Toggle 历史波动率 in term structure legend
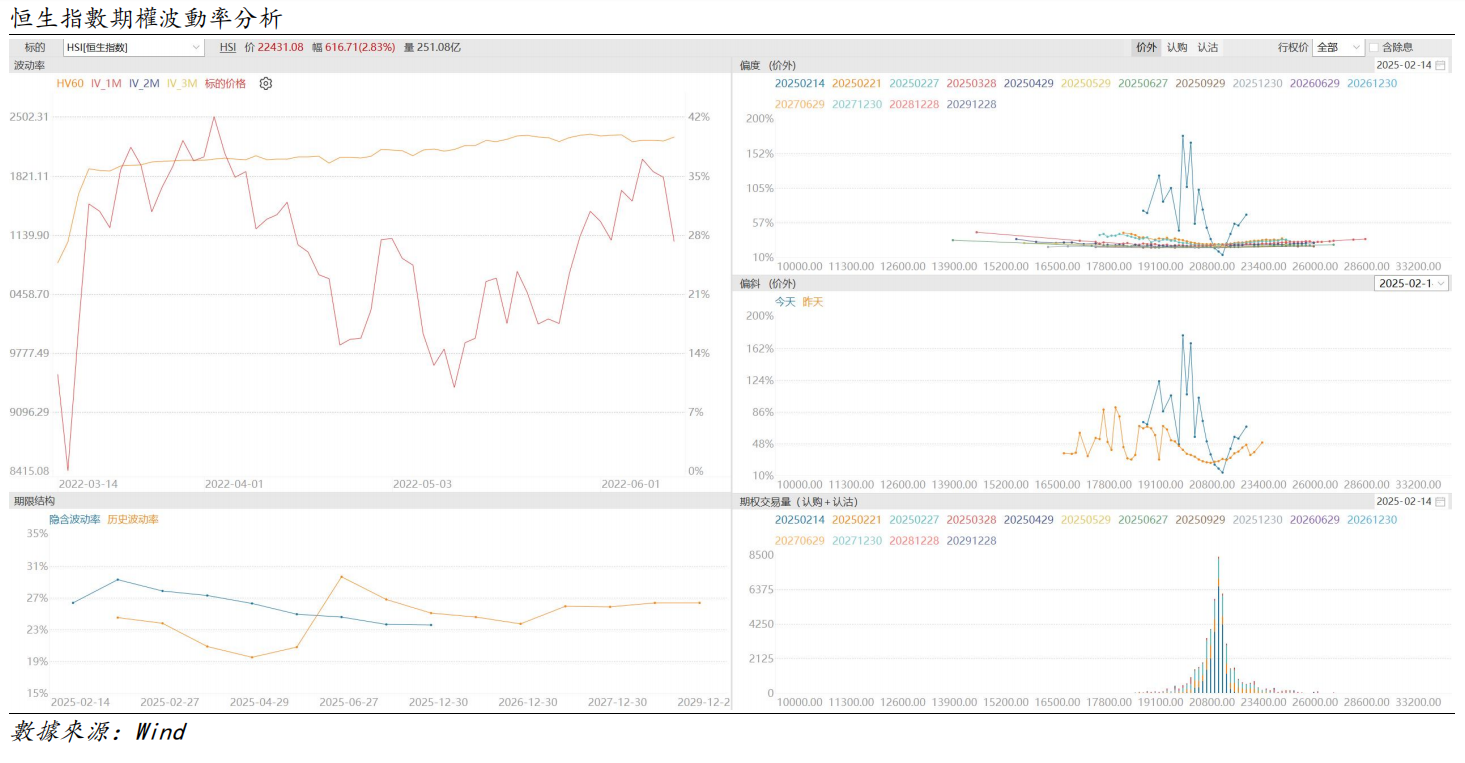Image resolution: width=1465 pixels, height=763 pixels. (x=133, y=519)
